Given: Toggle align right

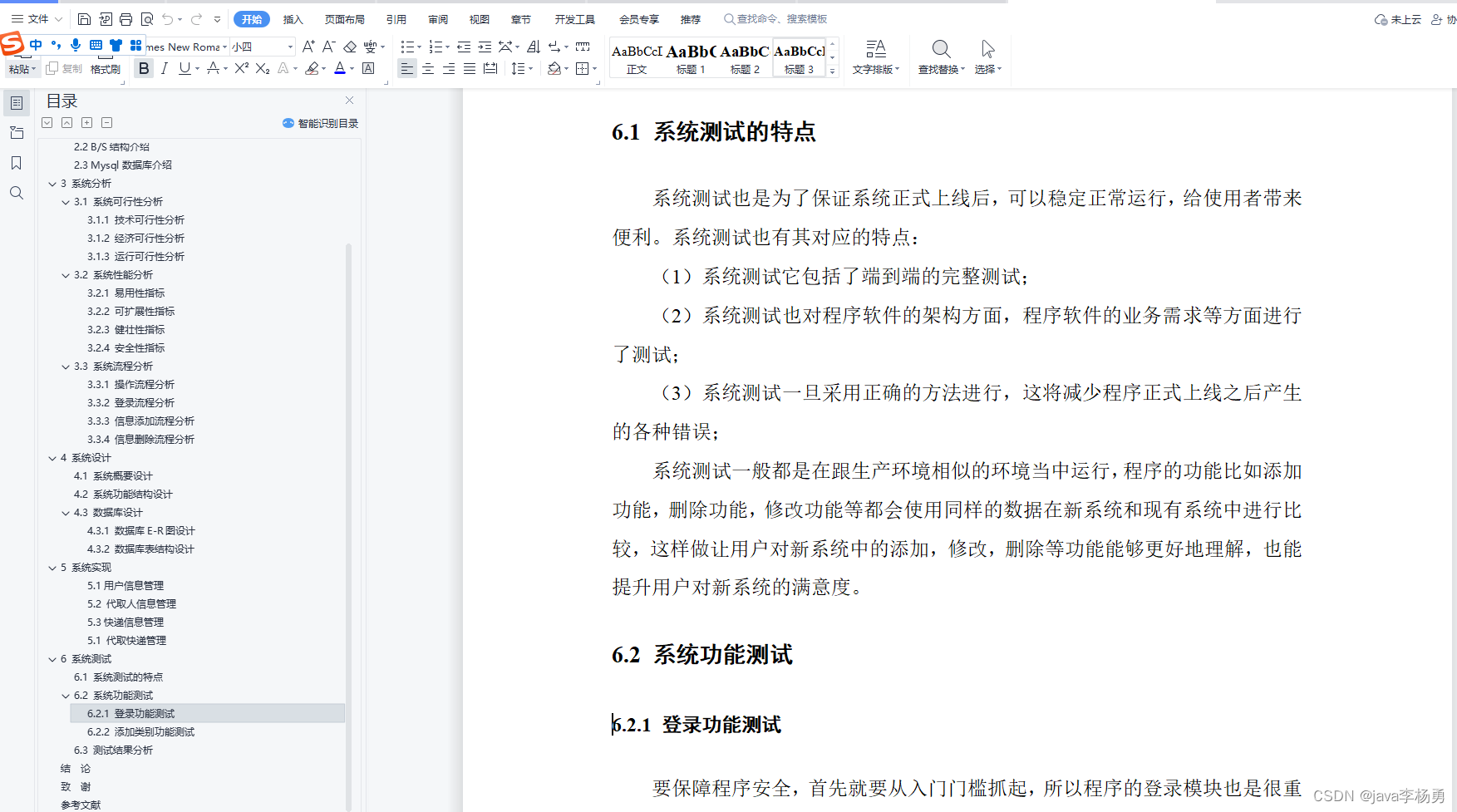Looking at the screenshot, I should pyautogui.click(x=449, y=69).
